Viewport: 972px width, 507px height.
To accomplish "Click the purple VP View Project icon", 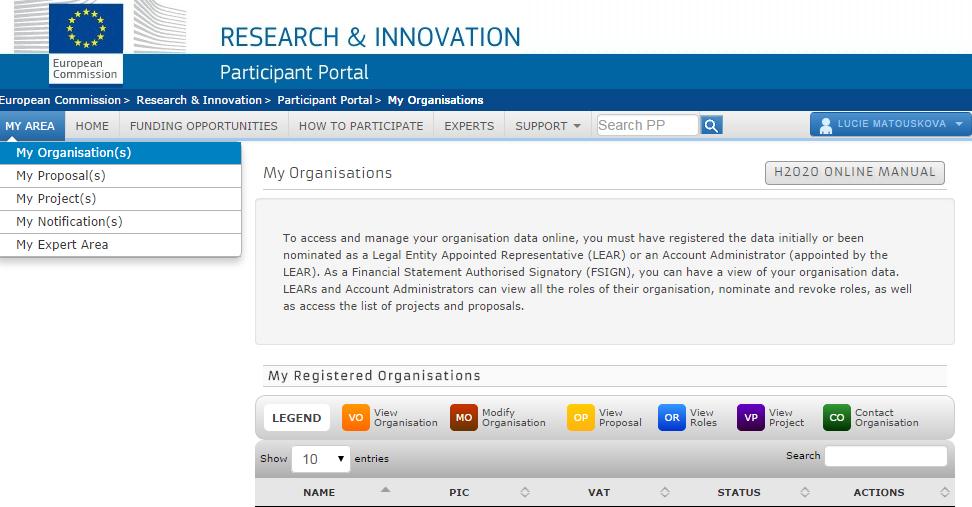I will tap(751, 417).
